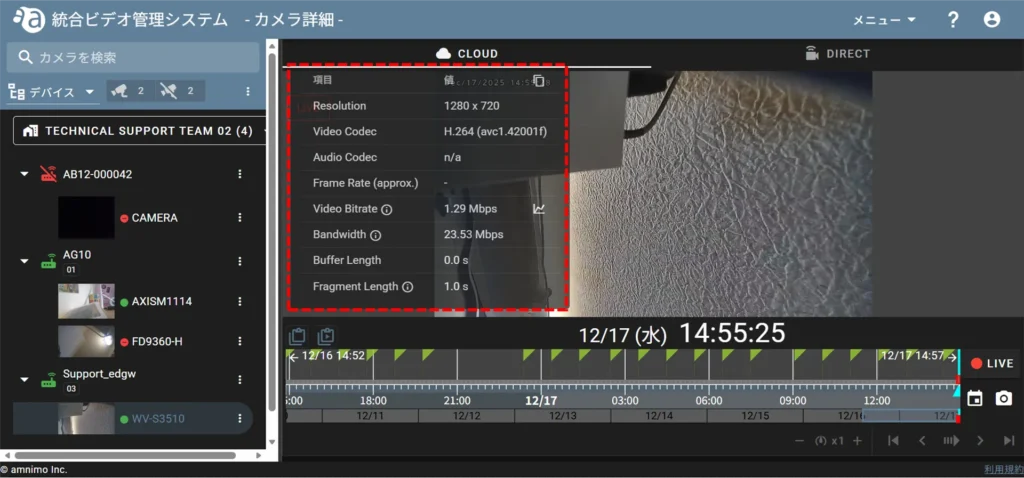Open the TECHNICAL SUPPORT TEAM 02 selector
The image size is (1024, 478).
(x=140, y=131)
